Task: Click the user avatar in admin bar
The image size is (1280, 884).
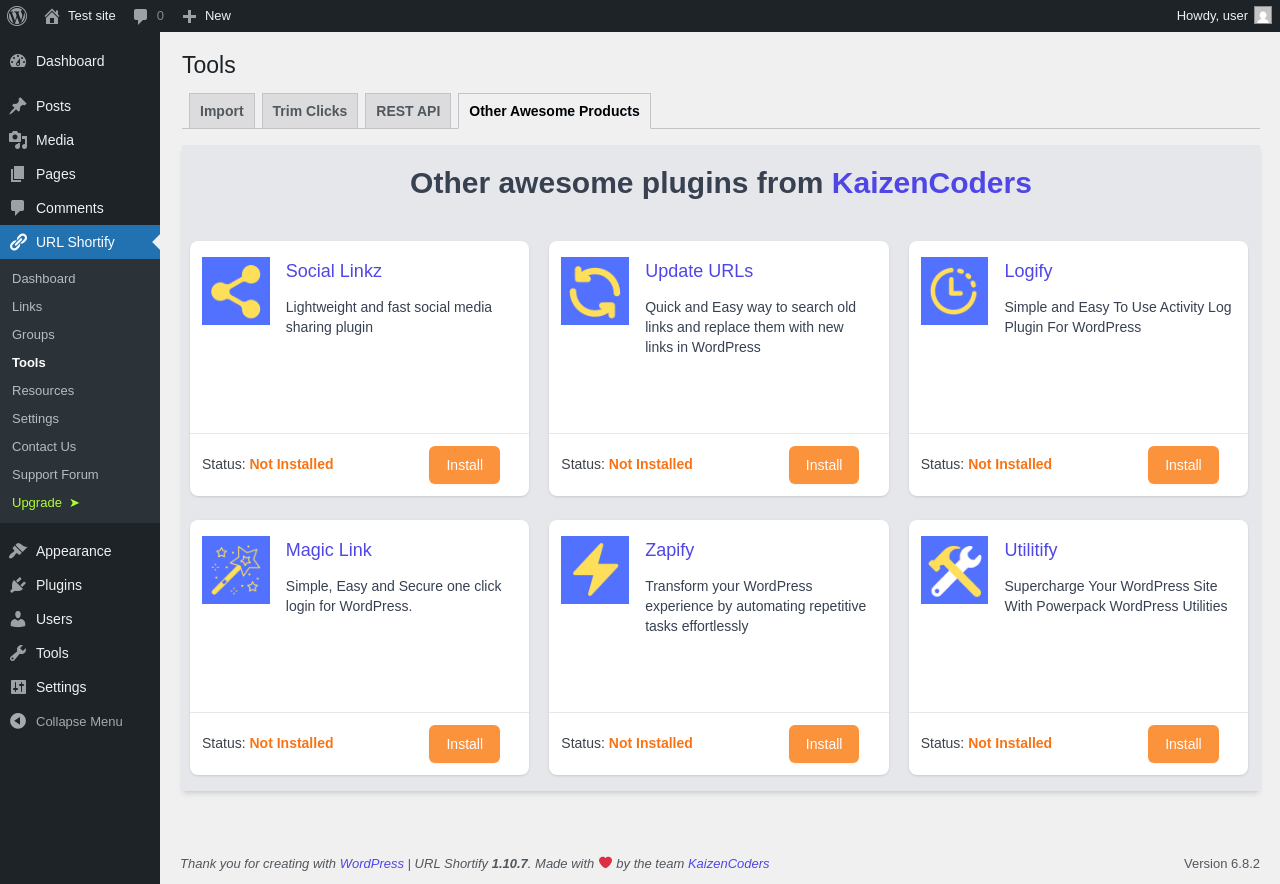Action: tap(1263, 15)
